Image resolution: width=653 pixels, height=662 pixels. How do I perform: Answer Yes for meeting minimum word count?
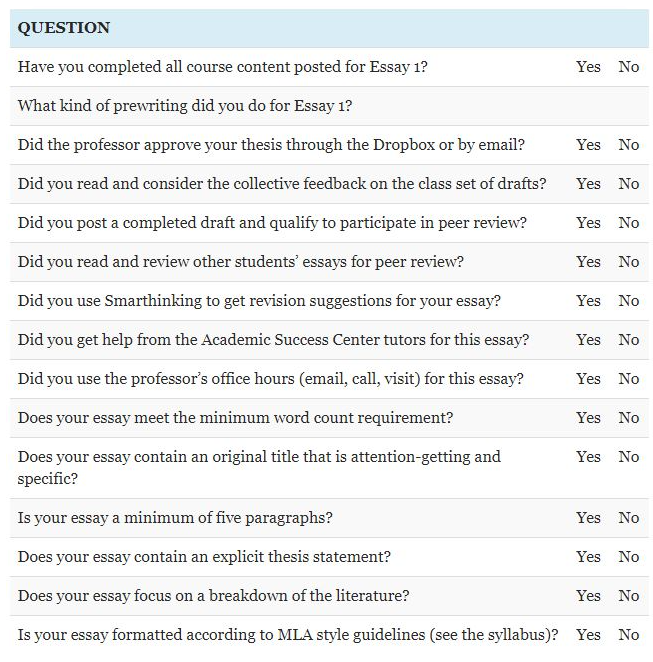click(x=588, y=418)
